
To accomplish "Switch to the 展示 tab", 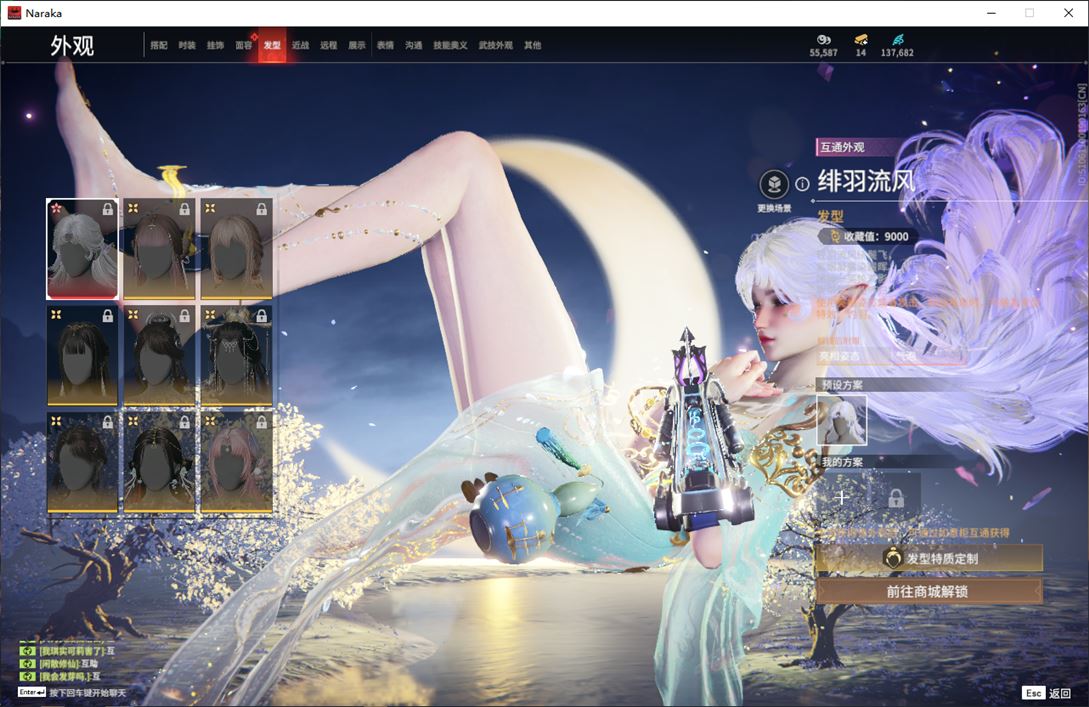I will pos(357,45).
